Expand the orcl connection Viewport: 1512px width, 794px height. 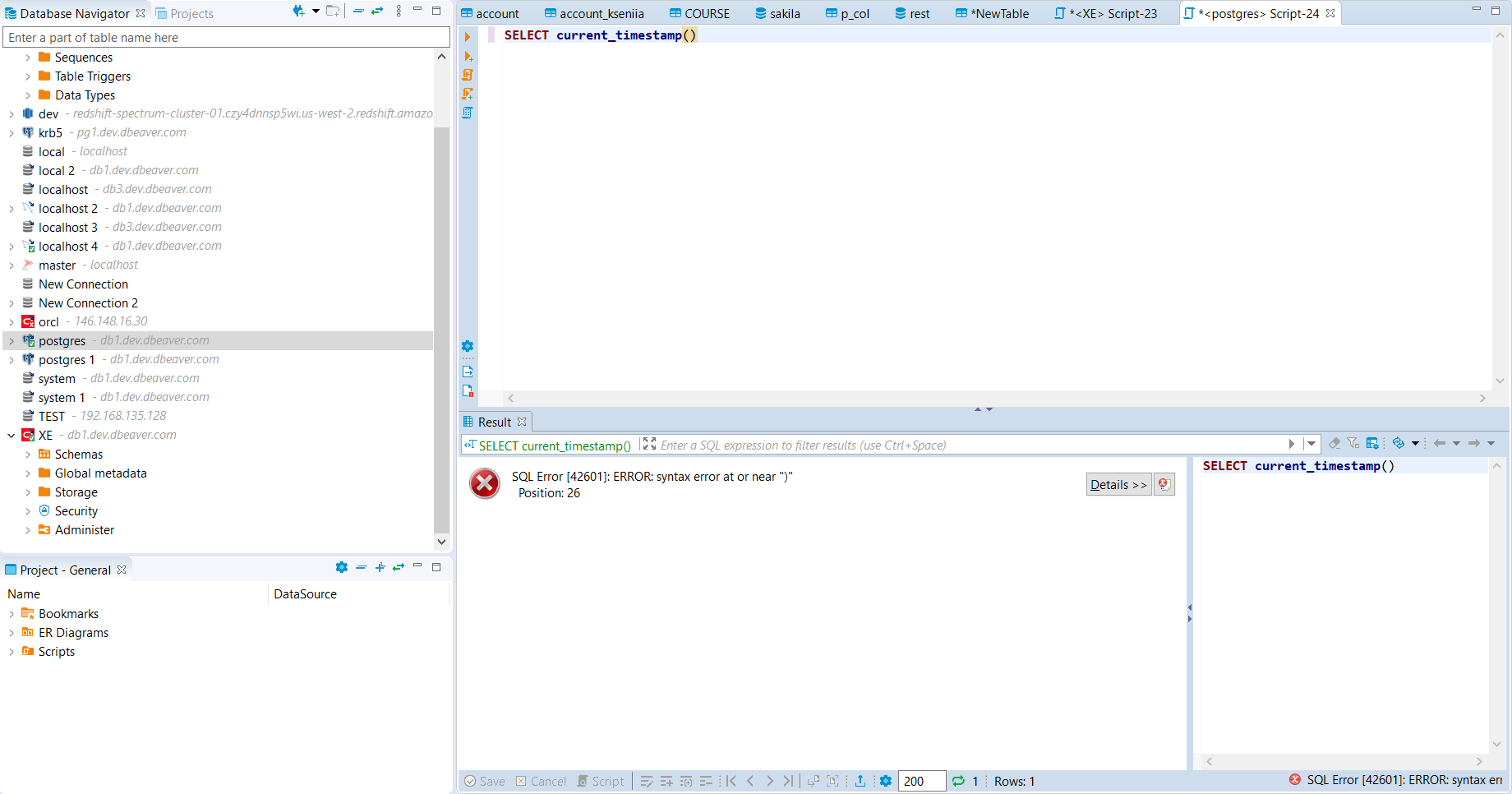[x=11, y=321]
